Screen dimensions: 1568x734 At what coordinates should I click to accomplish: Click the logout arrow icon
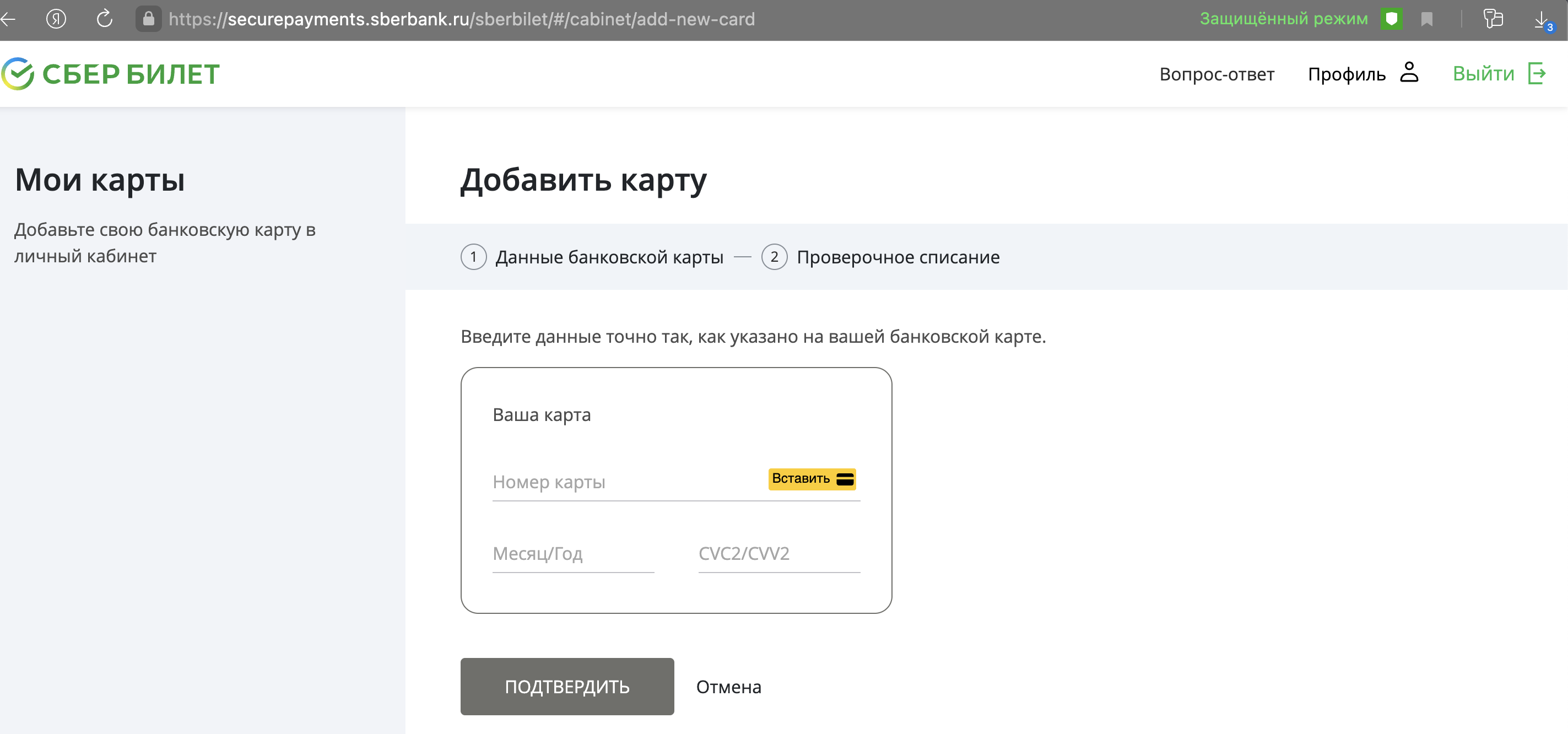click(1538, 74)
